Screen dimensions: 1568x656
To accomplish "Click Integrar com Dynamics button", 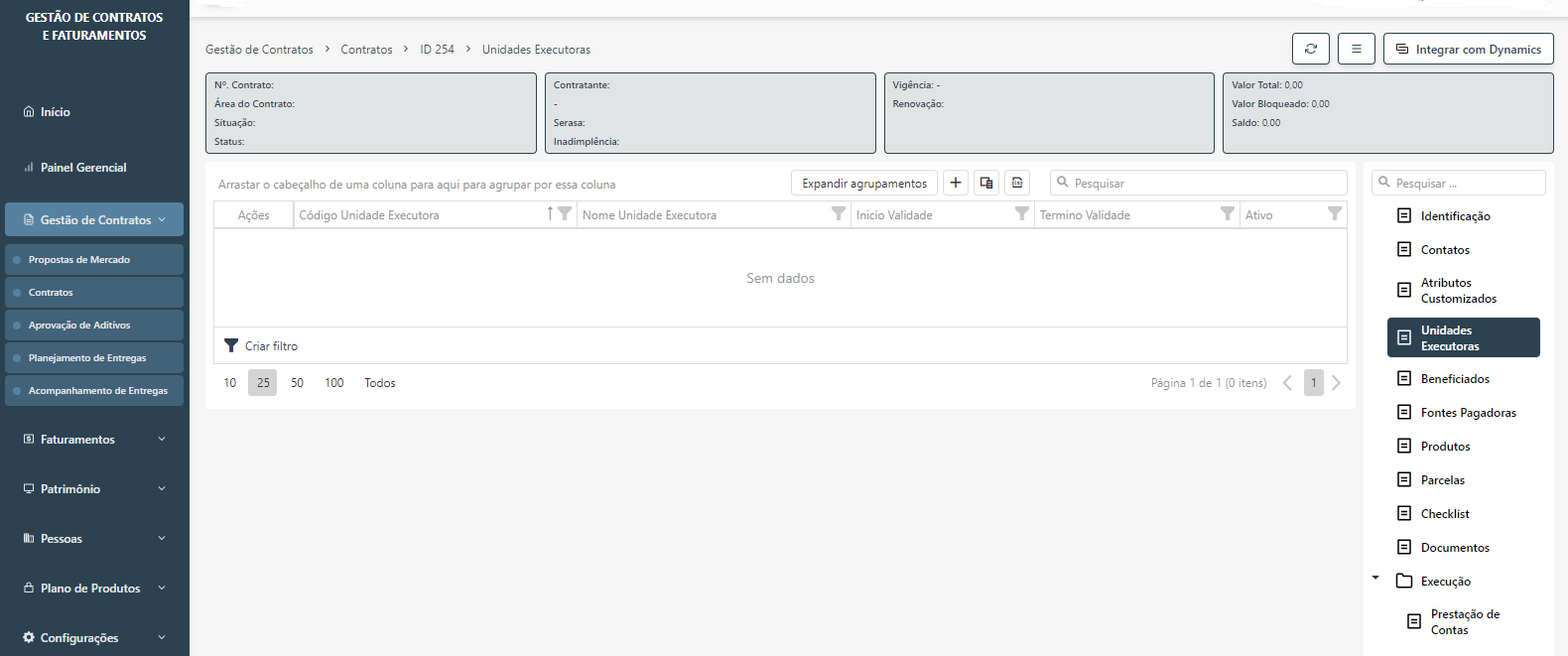I will point(1468,49).
